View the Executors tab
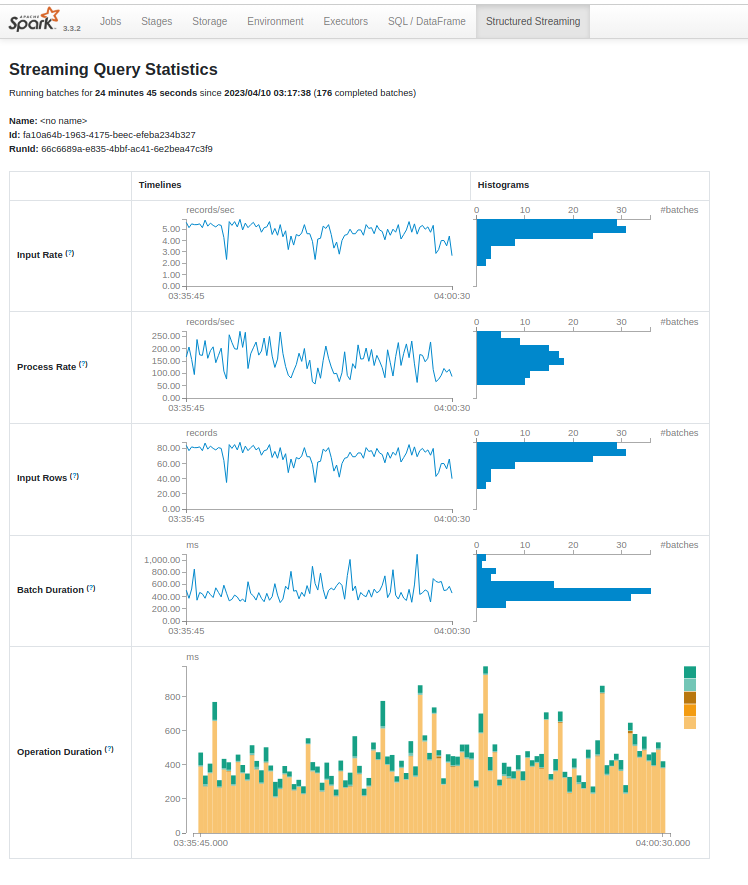The image size is (748, 885). click(345, 21)
